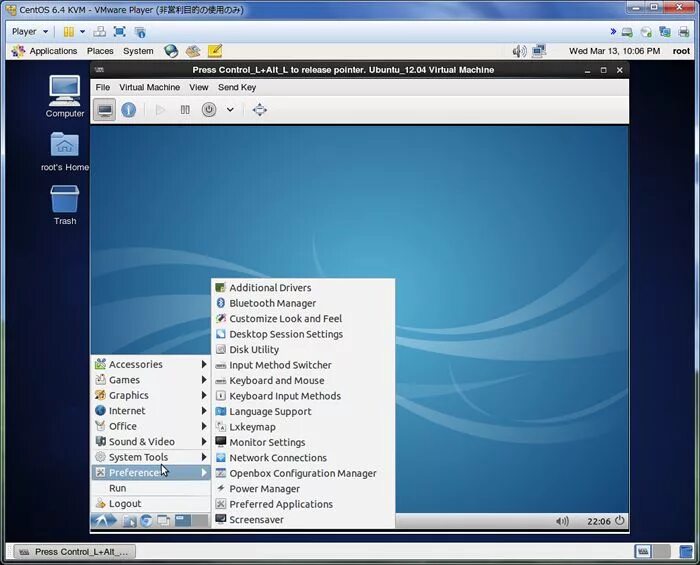The width and height of the screenshot is (700, 565).
Task: Expand Internet submenu
Action: (151, 411)
